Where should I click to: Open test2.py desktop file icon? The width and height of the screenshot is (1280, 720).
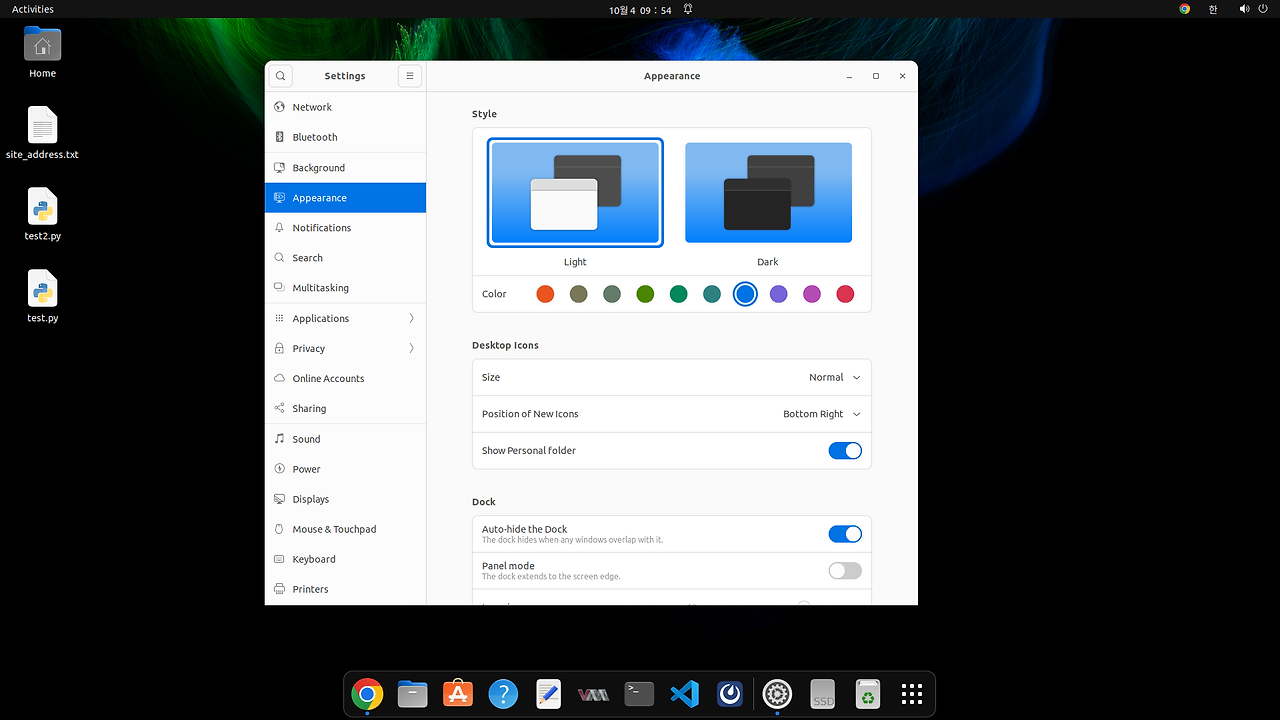42,207
